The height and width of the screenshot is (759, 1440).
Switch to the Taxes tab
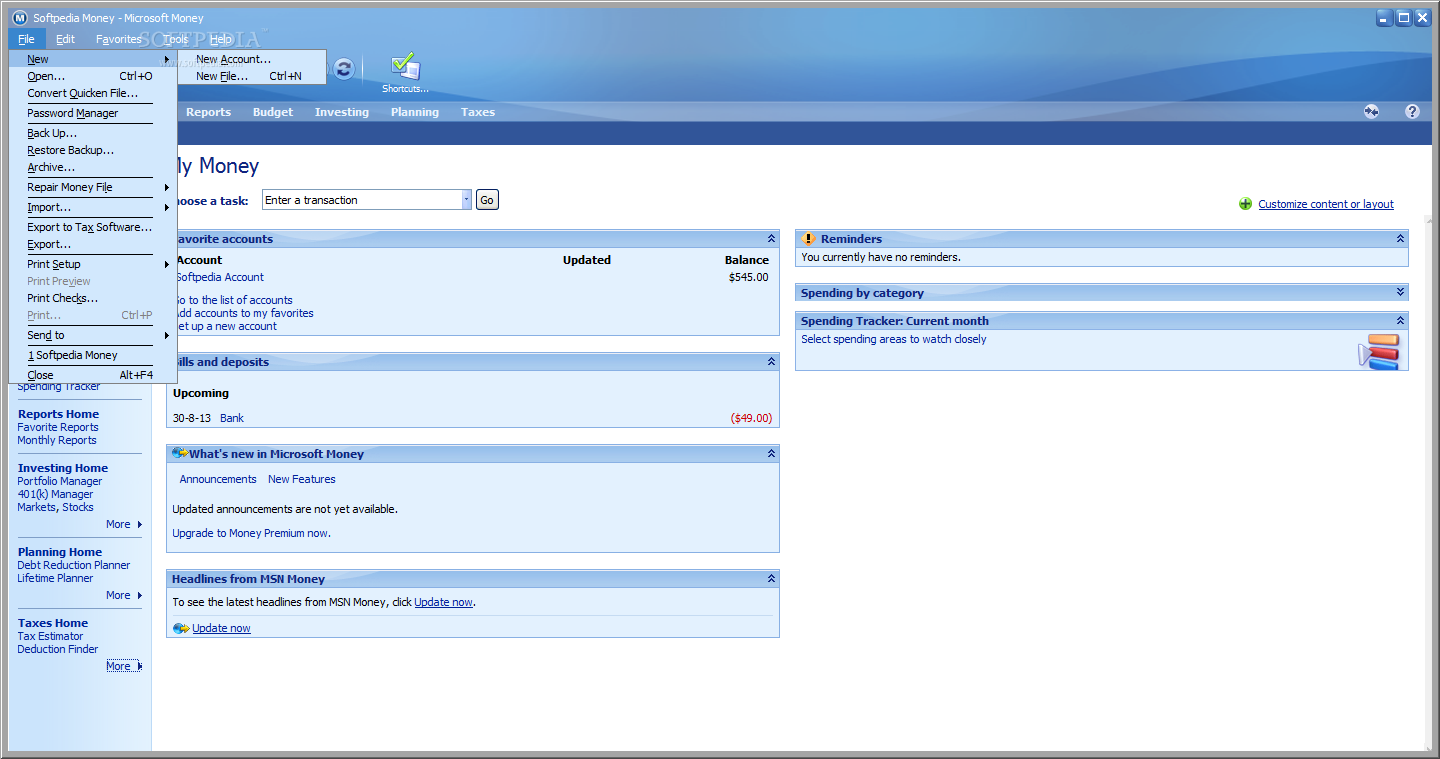pos(478,112)
